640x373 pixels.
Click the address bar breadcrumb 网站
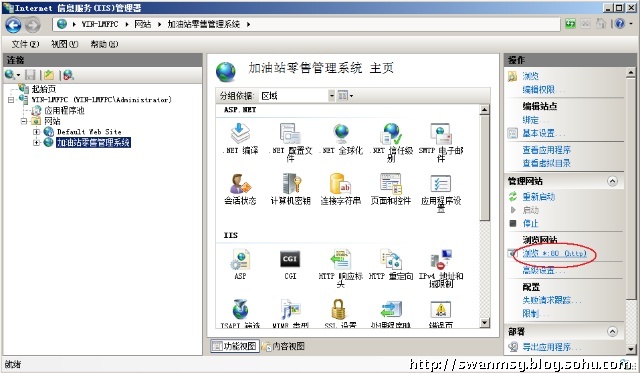142,24
